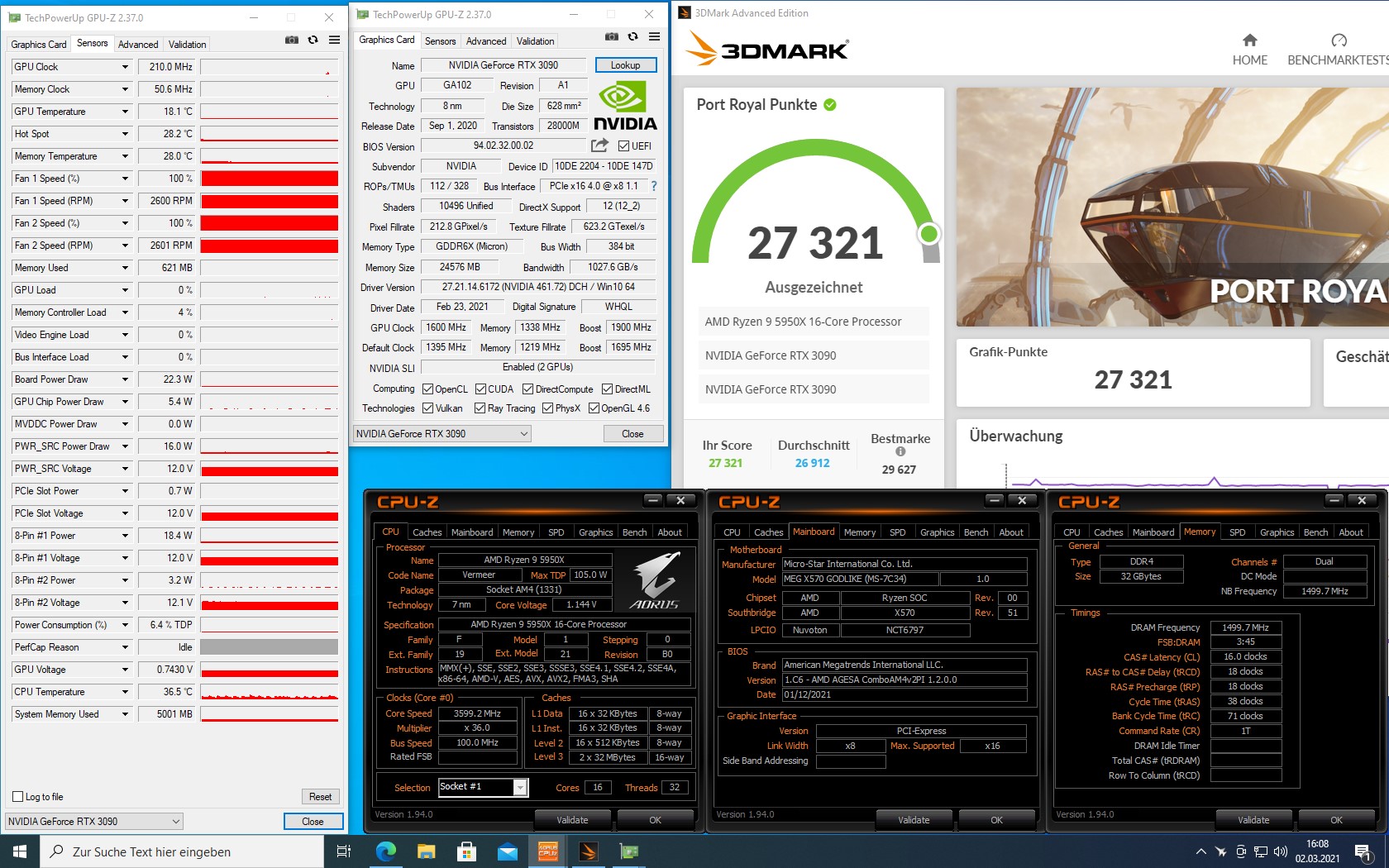Toggle the Vulkan checkbox

pos(427,408)
